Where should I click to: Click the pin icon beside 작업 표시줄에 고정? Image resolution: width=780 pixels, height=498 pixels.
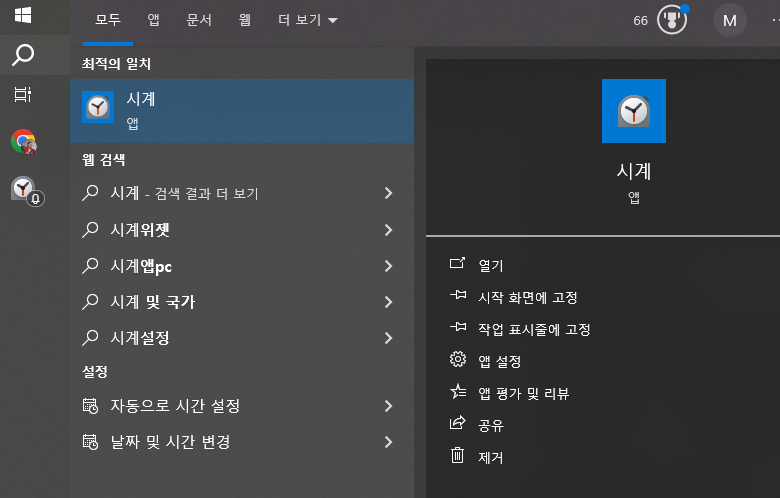(x=458, y=327)
